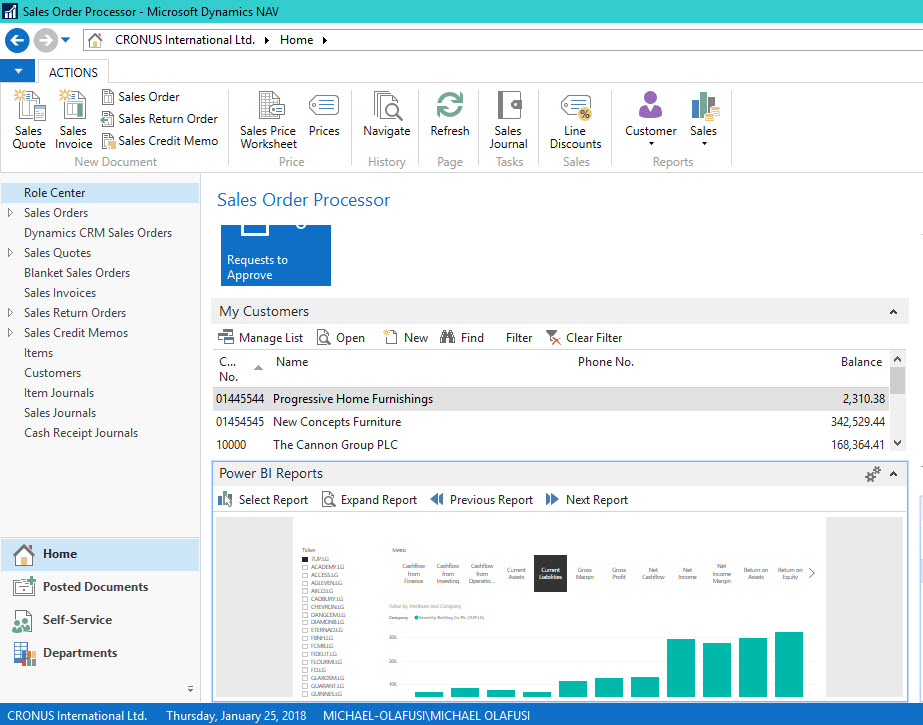This screenshot has width=923, height=725.
Task: Open the selected customer record
Action: point(341,337)
